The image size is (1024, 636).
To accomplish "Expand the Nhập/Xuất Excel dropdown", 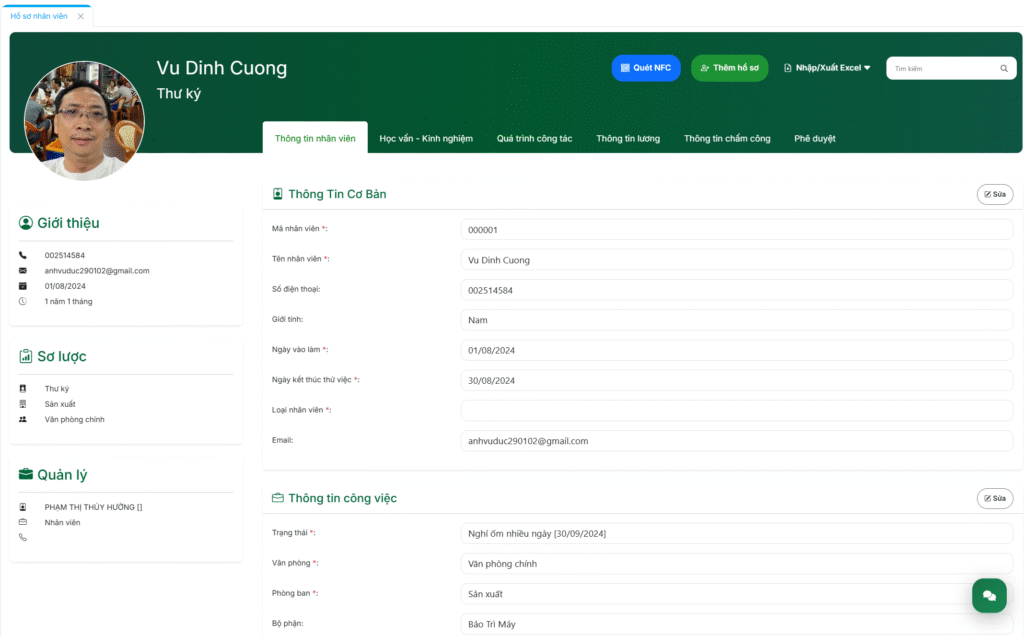I will tap(827, 68).
